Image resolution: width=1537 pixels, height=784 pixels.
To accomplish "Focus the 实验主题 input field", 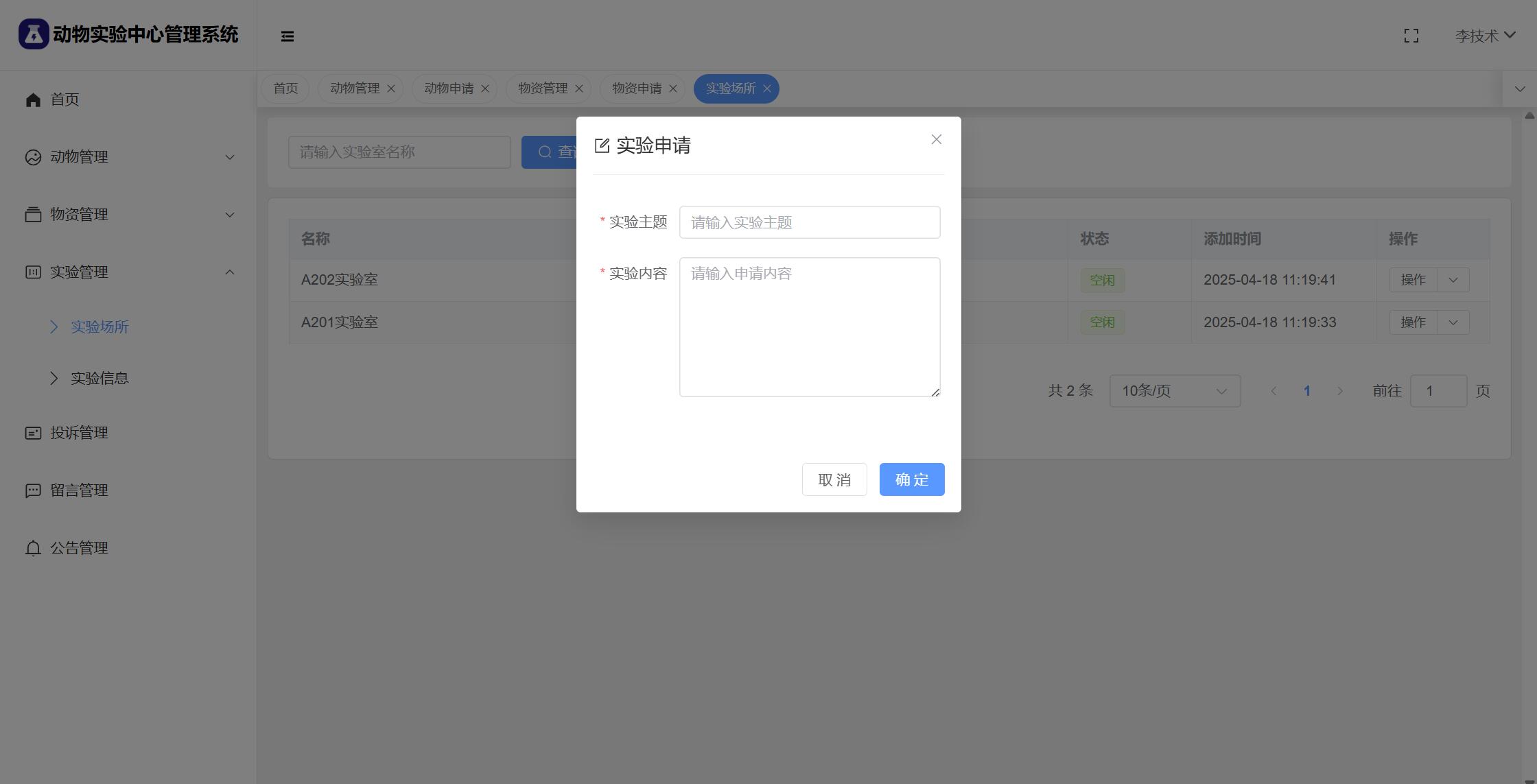I will coord(809,222).
